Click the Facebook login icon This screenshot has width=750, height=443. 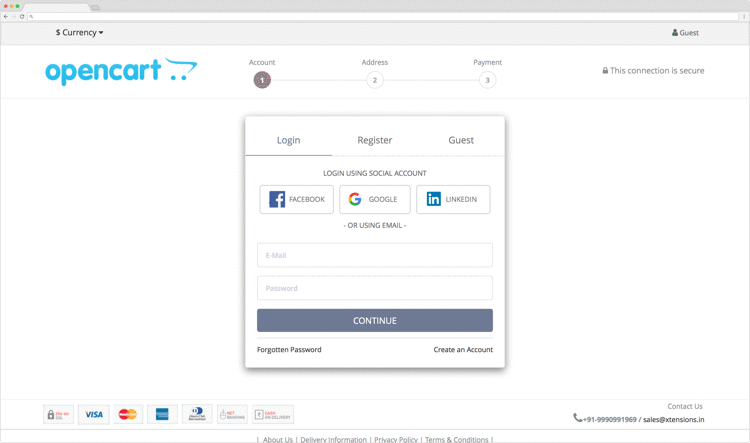(x=277, y=199)
